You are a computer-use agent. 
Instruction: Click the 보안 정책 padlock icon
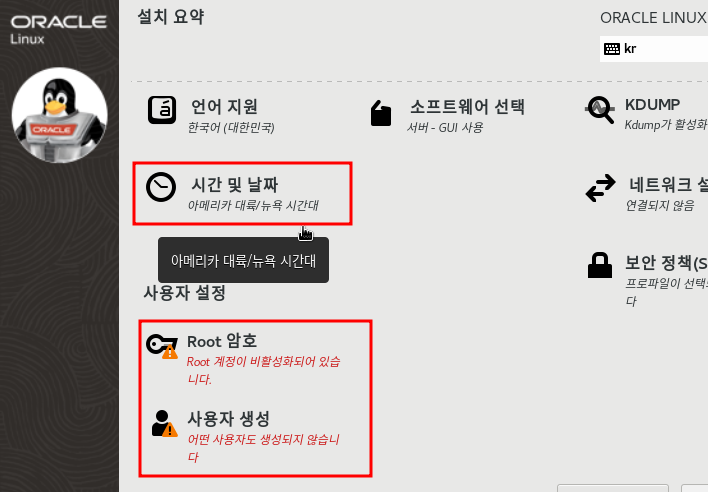point(600,265)
